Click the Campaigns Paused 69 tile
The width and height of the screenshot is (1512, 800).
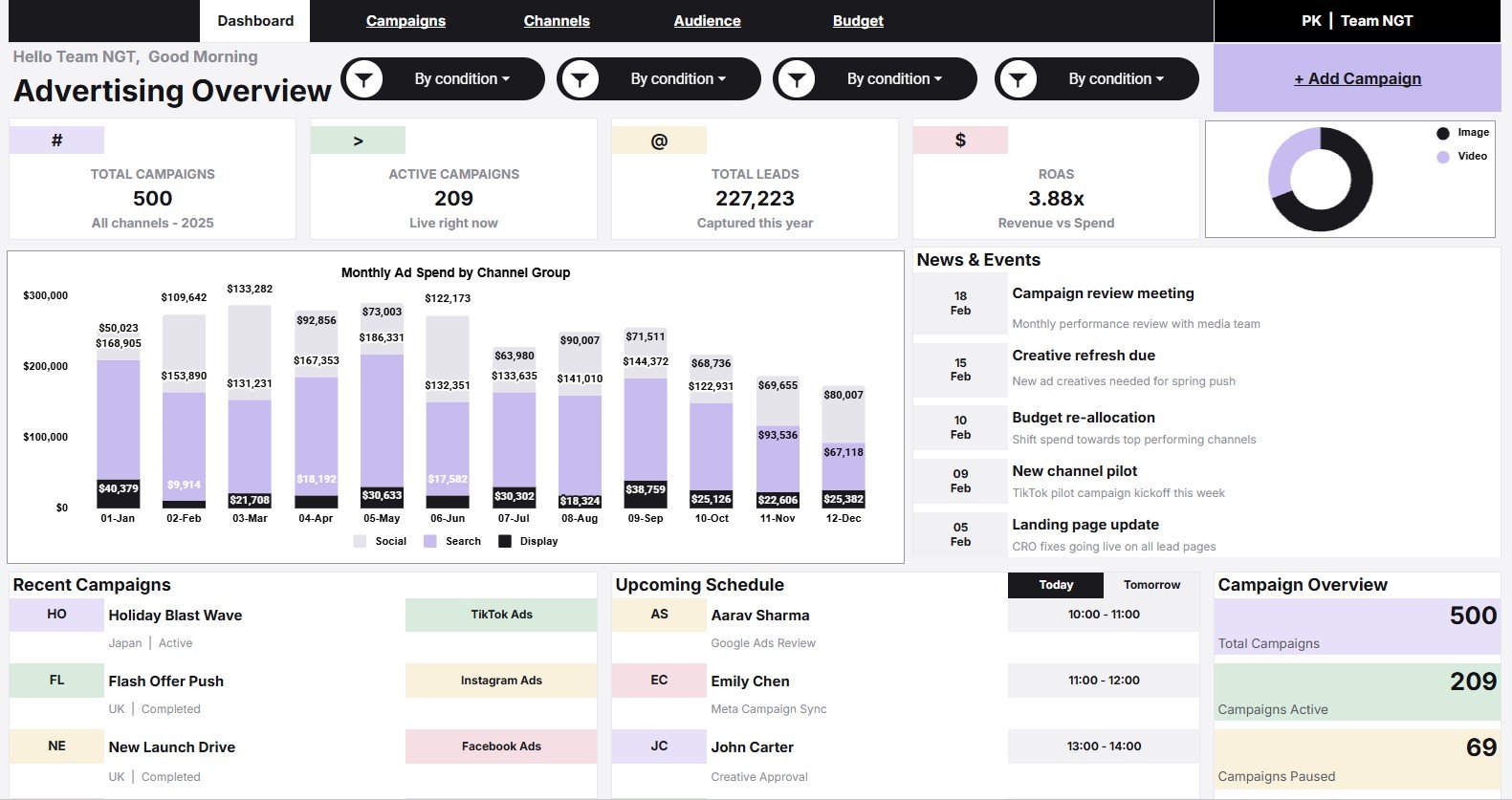(1357, 759)
